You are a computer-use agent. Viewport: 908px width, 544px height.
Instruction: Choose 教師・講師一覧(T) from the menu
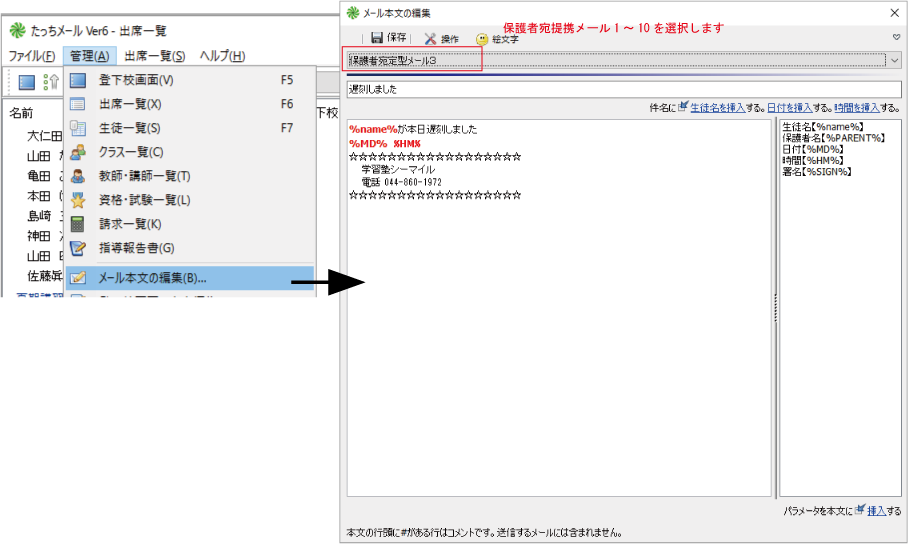190,176
